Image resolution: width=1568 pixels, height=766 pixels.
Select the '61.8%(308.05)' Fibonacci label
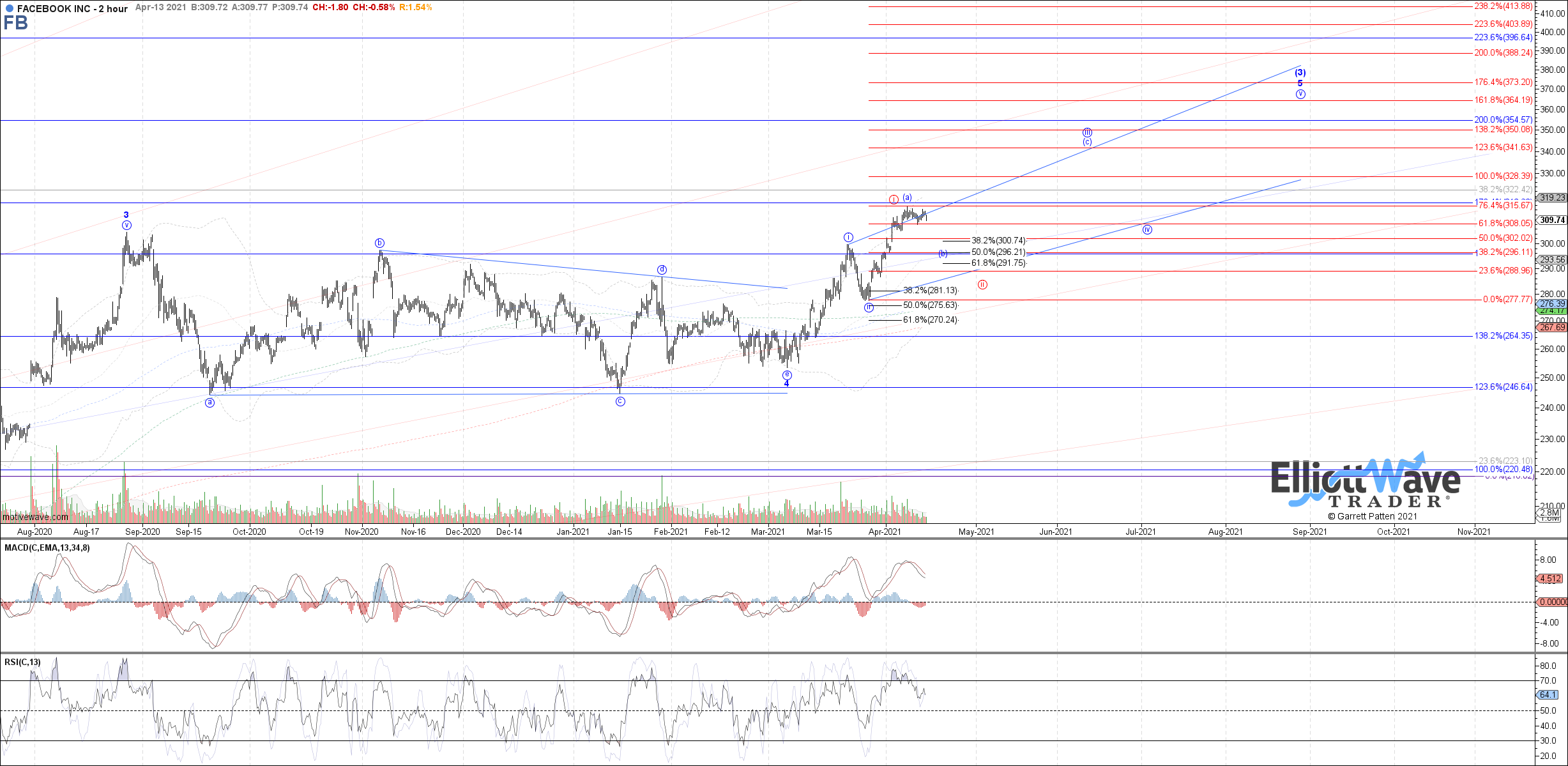(x=1505, y=224)
